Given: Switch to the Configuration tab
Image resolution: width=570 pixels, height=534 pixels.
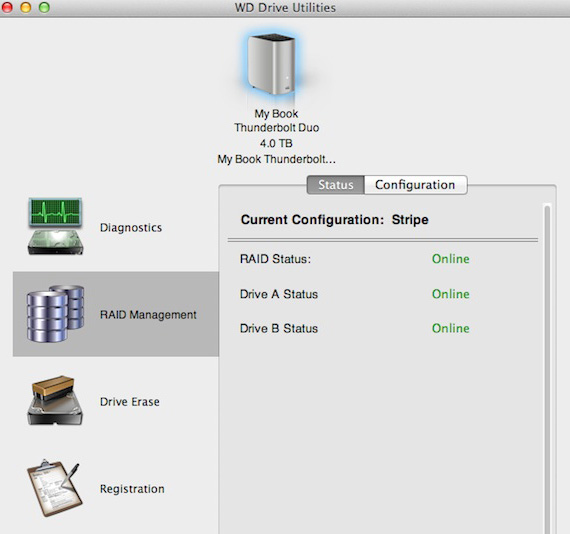Looking at the screenshot, I should 415,185.
